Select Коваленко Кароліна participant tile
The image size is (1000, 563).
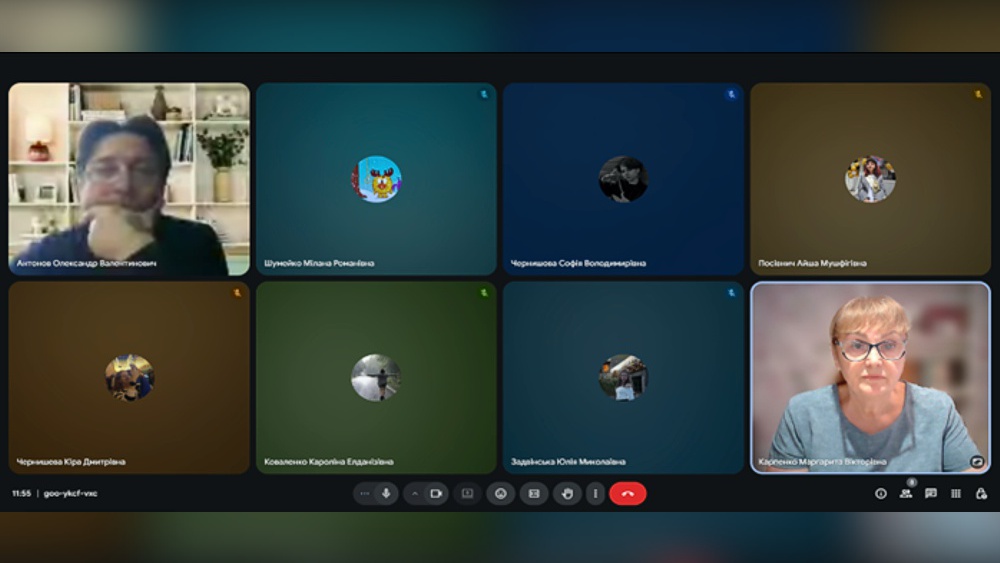click(x=376, y=377)
